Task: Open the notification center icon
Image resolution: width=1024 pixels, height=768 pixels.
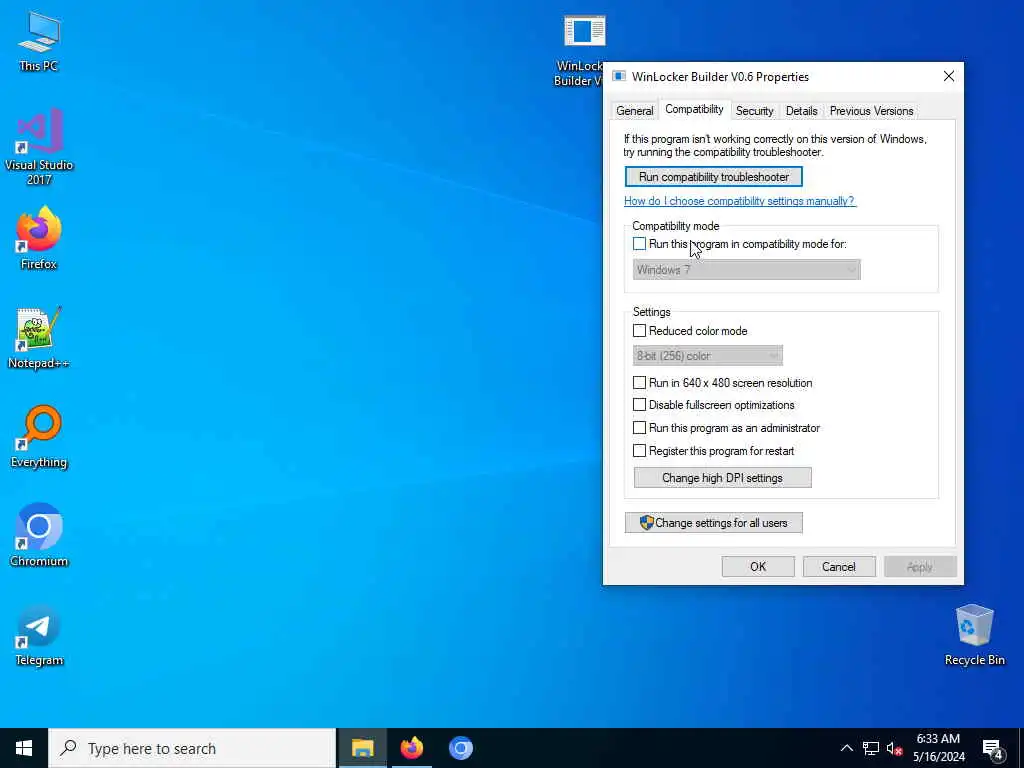Action: pos(993,749)
